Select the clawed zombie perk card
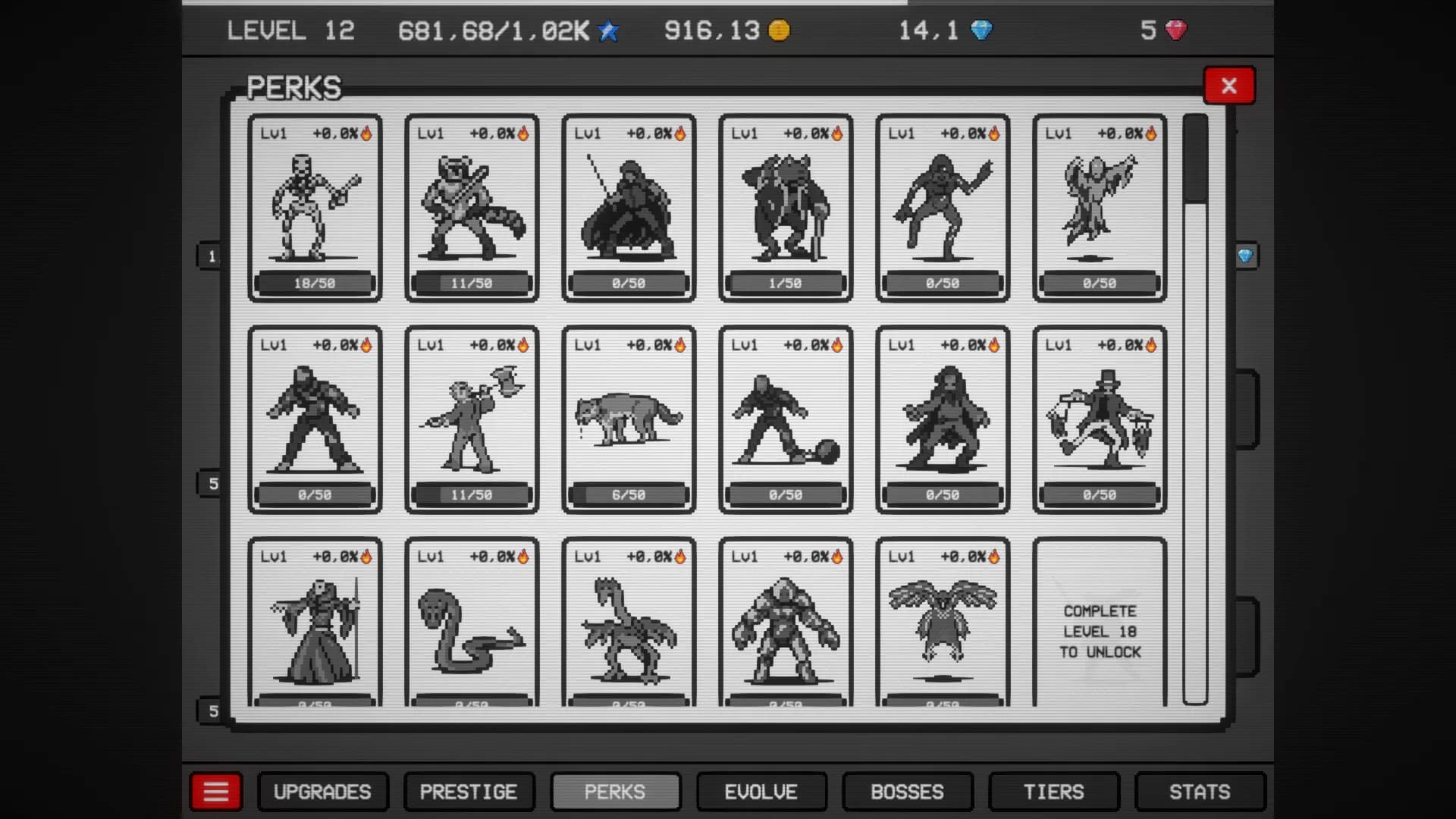The height and width of the screenshot is (819, 1456). pos(943,209)
